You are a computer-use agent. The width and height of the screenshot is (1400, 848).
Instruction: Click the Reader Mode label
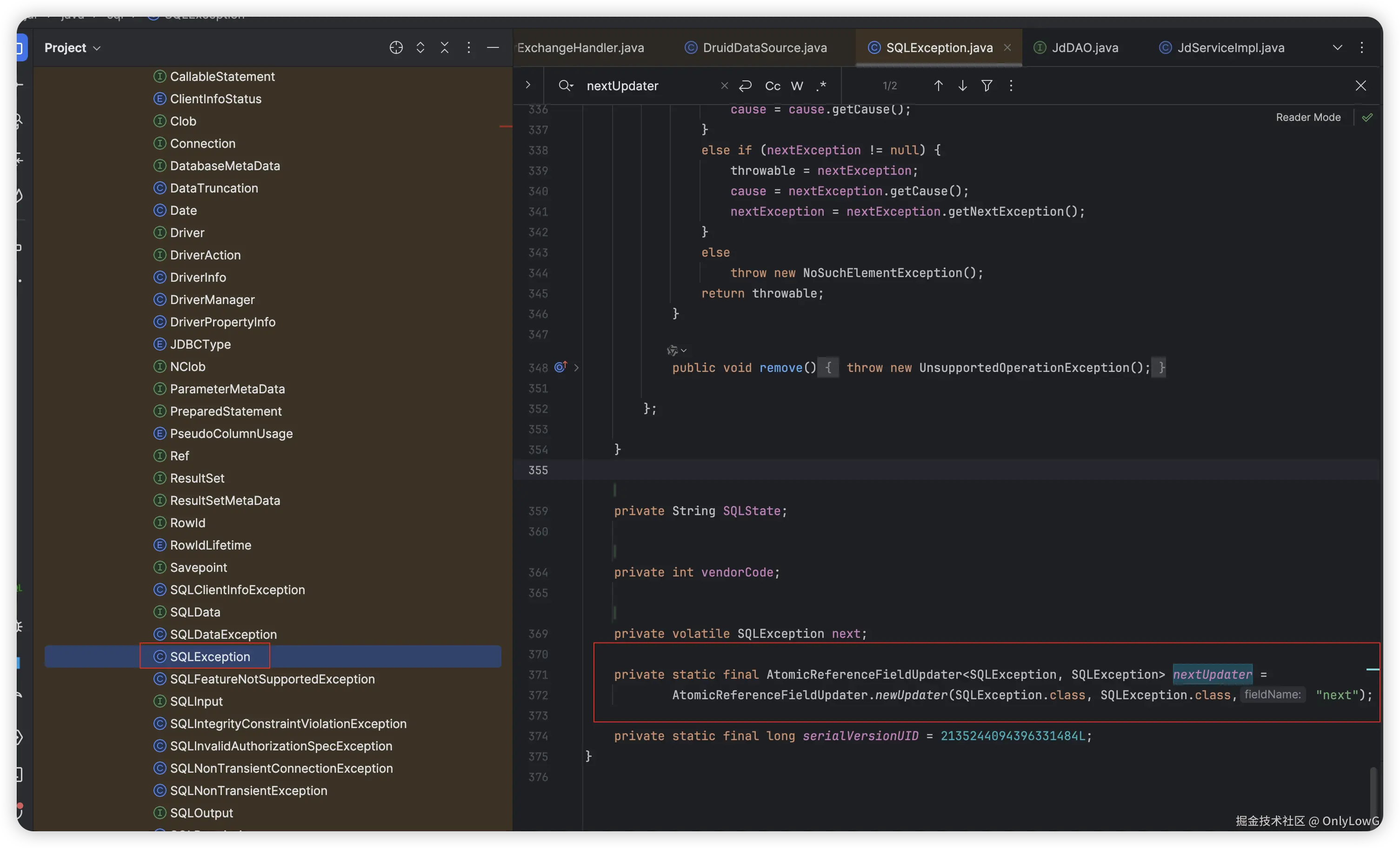[x=1308, y=117]
